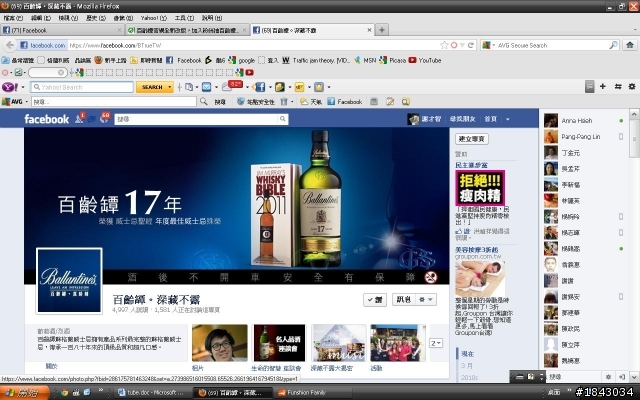Open tube.doc Microsoft Word taskbar item
The height and width of the screenshot is (400, 640).
click(152, 393)
